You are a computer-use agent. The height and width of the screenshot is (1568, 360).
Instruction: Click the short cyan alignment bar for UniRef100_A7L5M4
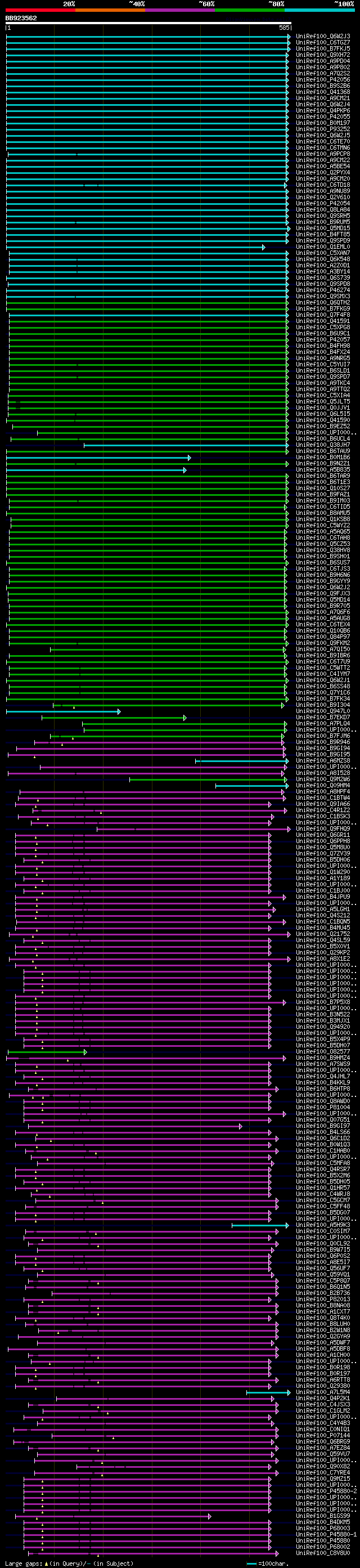coord(268,1392)
